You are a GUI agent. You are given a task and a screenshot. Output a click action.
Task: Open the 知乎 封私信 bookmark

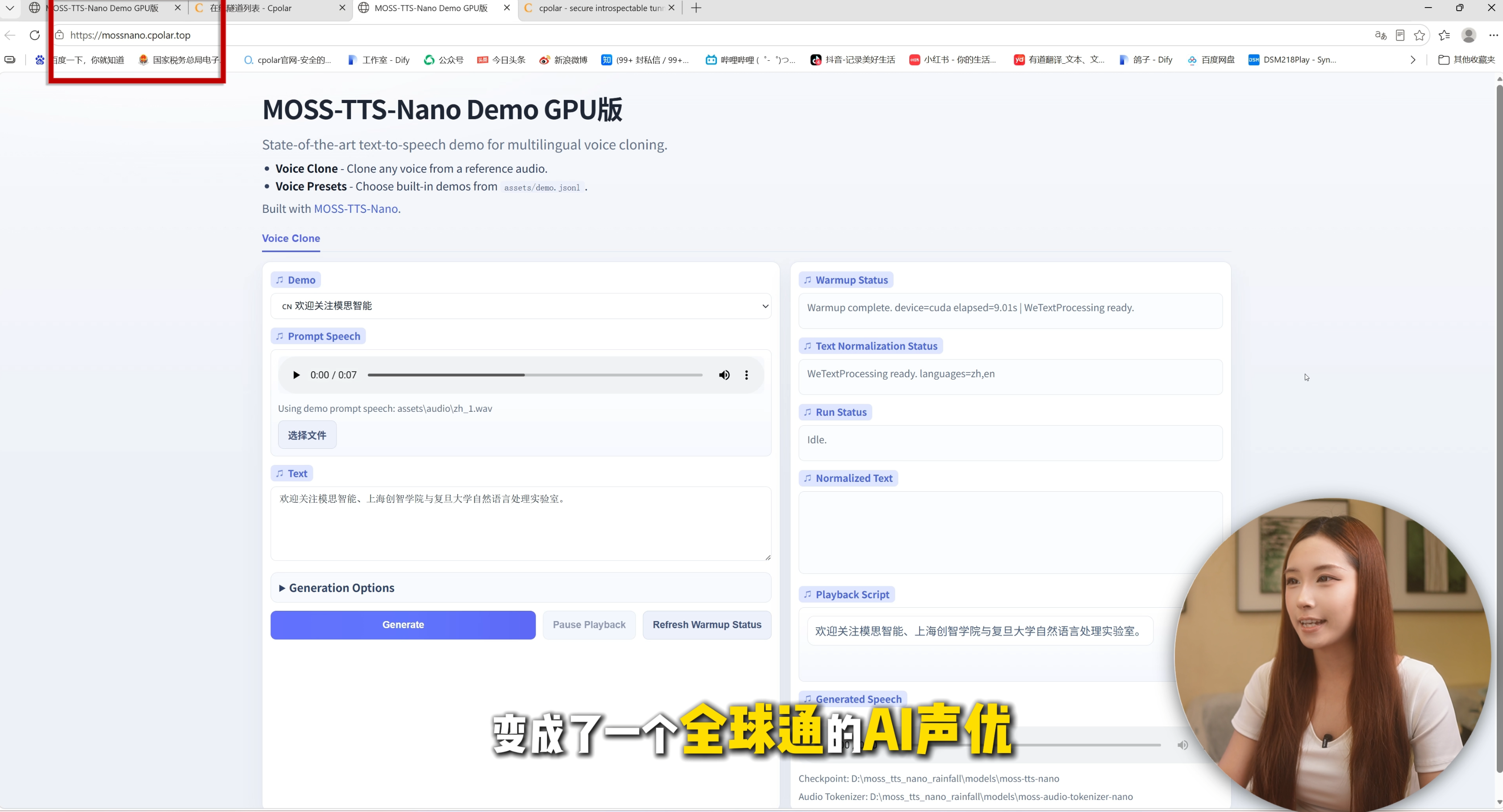click(645, 59)
